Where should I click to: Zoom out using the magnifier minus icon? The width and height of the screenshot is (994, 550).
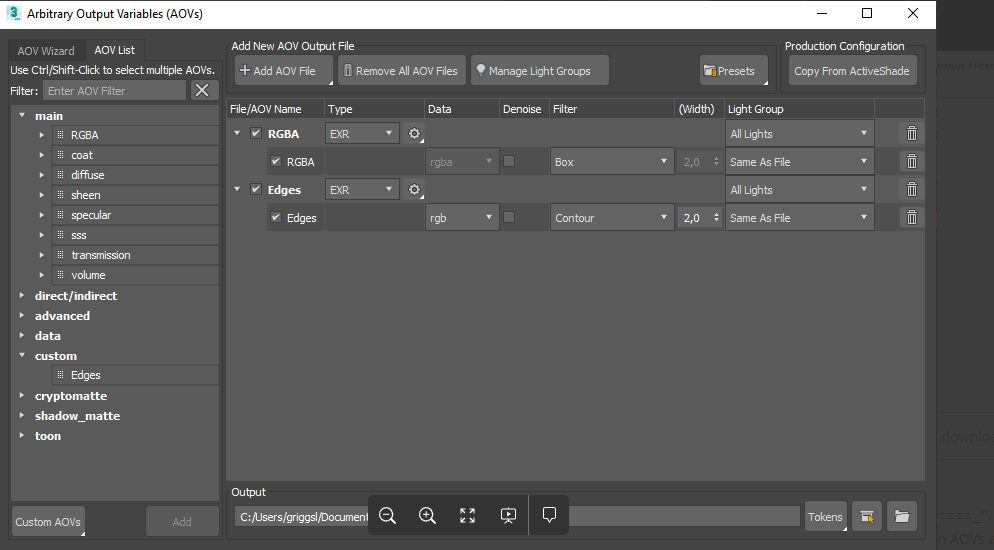point(387,515)
